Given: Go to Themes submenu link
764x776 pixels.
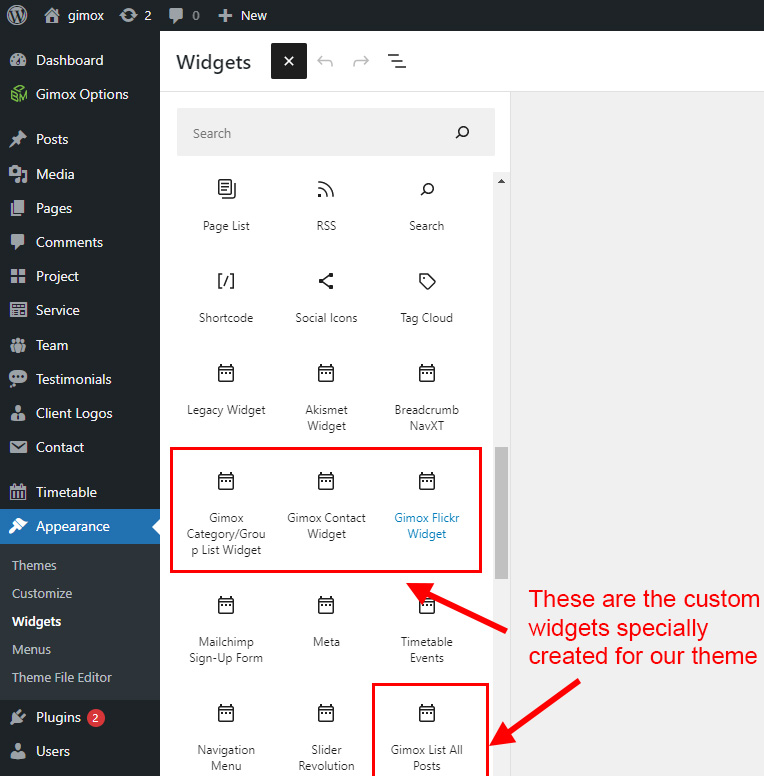Looking at the screenshot, I should (34, 565).
